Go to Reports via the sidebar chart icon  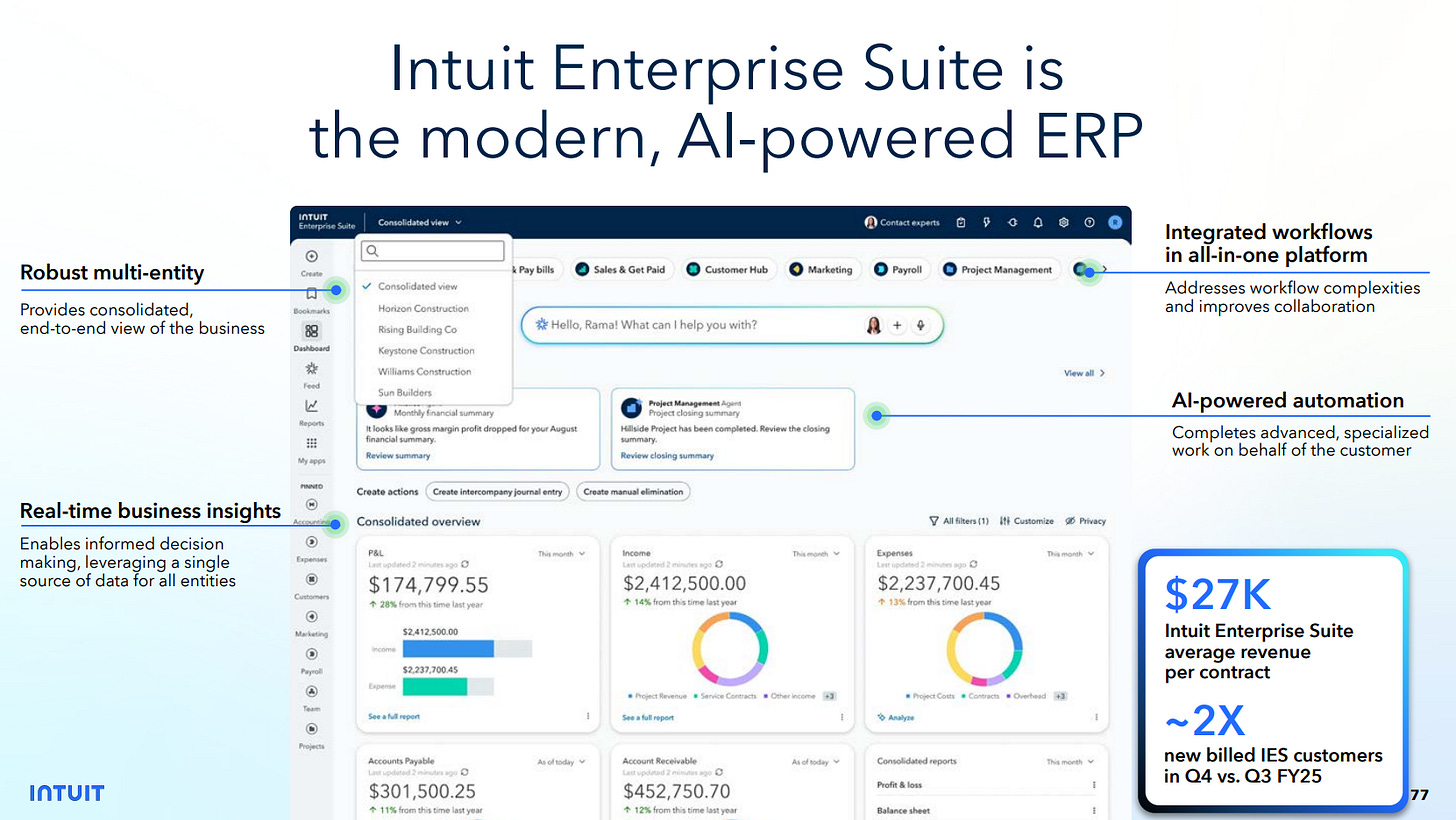tap(312, 406)
